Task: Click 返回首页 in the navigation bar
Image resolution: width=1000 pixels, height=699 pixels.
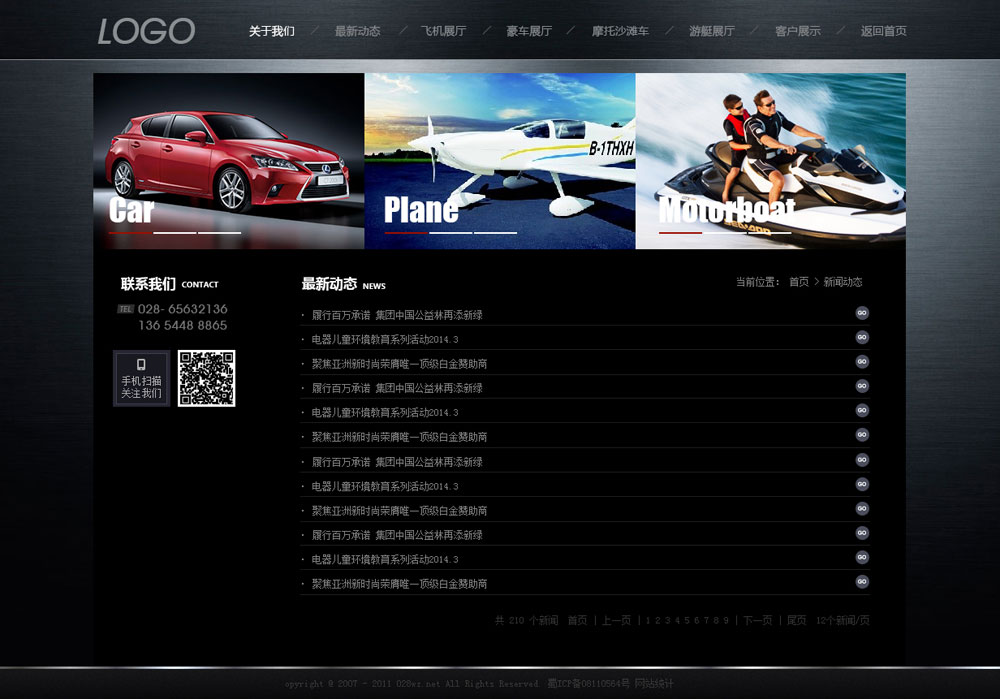Action: pyautogui.click(x=884, y=31)
